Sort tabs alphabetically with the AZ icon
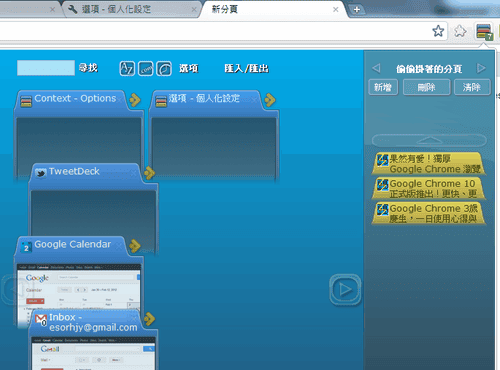This screenshot has height=370, width=500. pyautogui.click(x=127, y=69)
